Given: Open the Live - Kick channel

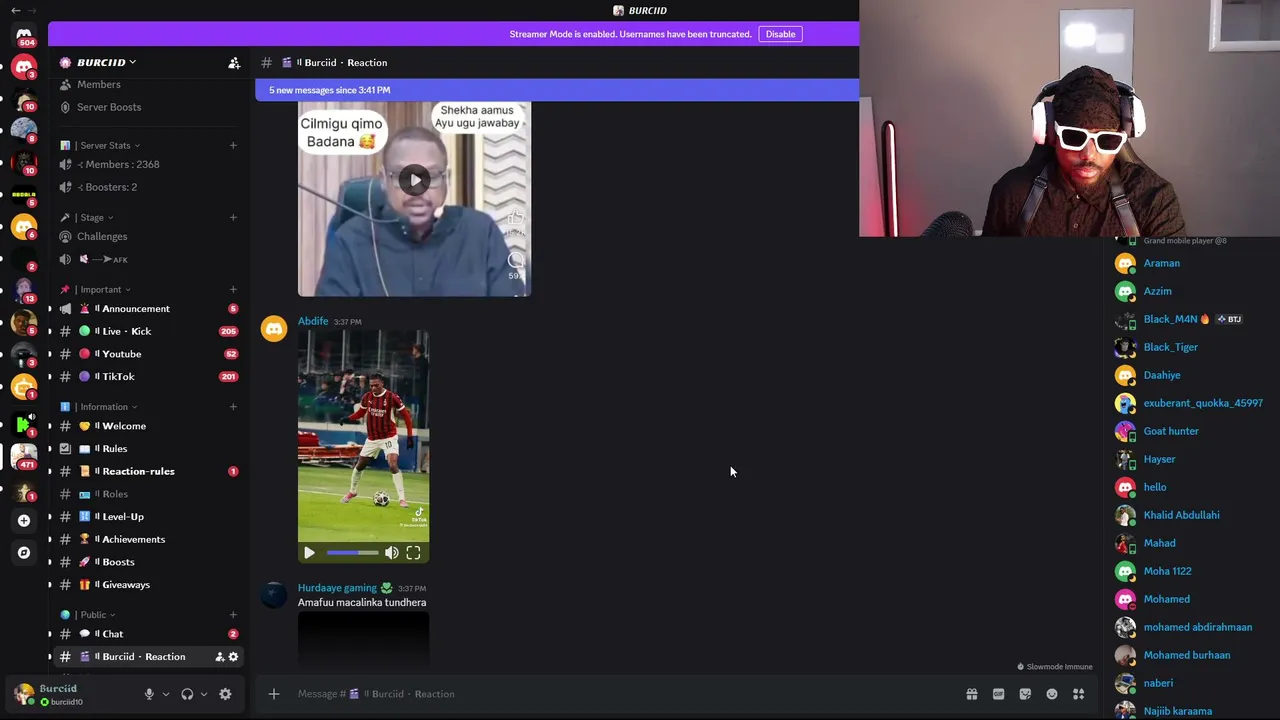Looking at the screenshot, I should [x=149, y=331].
